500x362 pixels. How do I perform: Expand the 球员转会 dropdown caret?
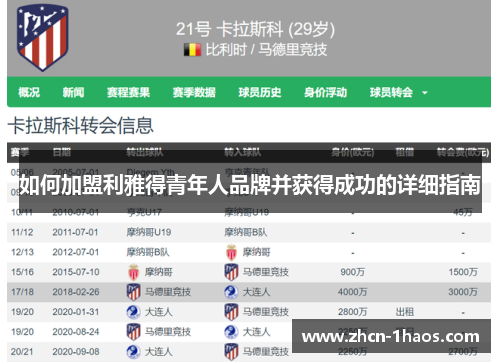(425, 93)
